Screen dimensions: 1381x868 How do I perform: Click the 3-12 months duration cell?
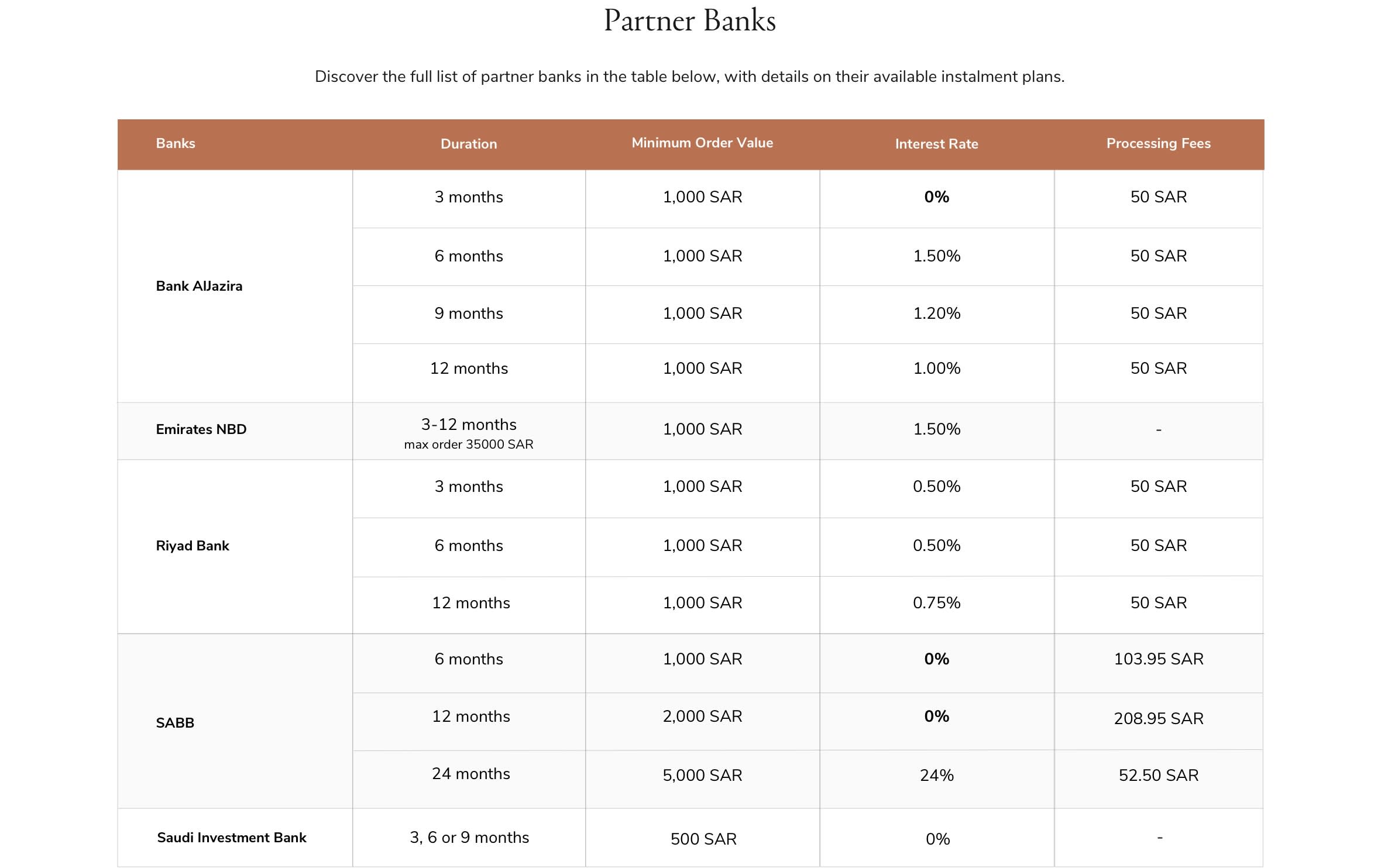(x=469, y=425)
